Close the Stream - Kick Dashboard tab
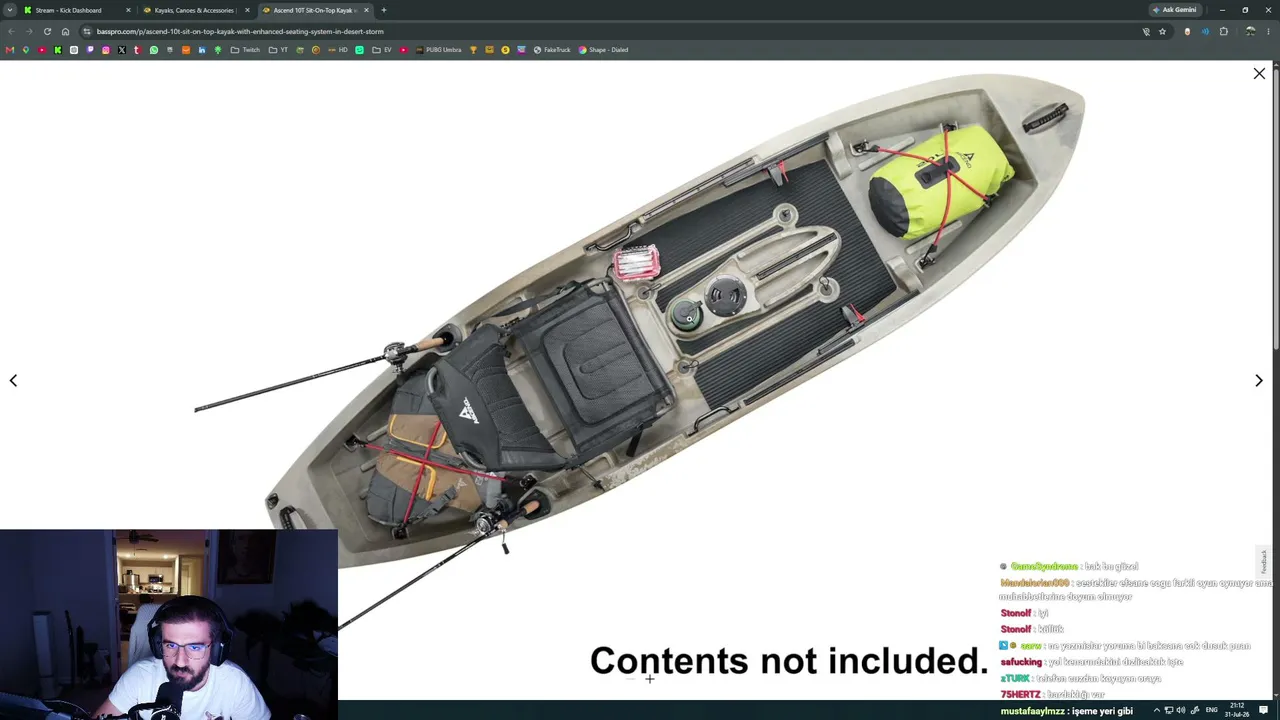This screenshot has height=720, width=1280. tap(128, 10)
